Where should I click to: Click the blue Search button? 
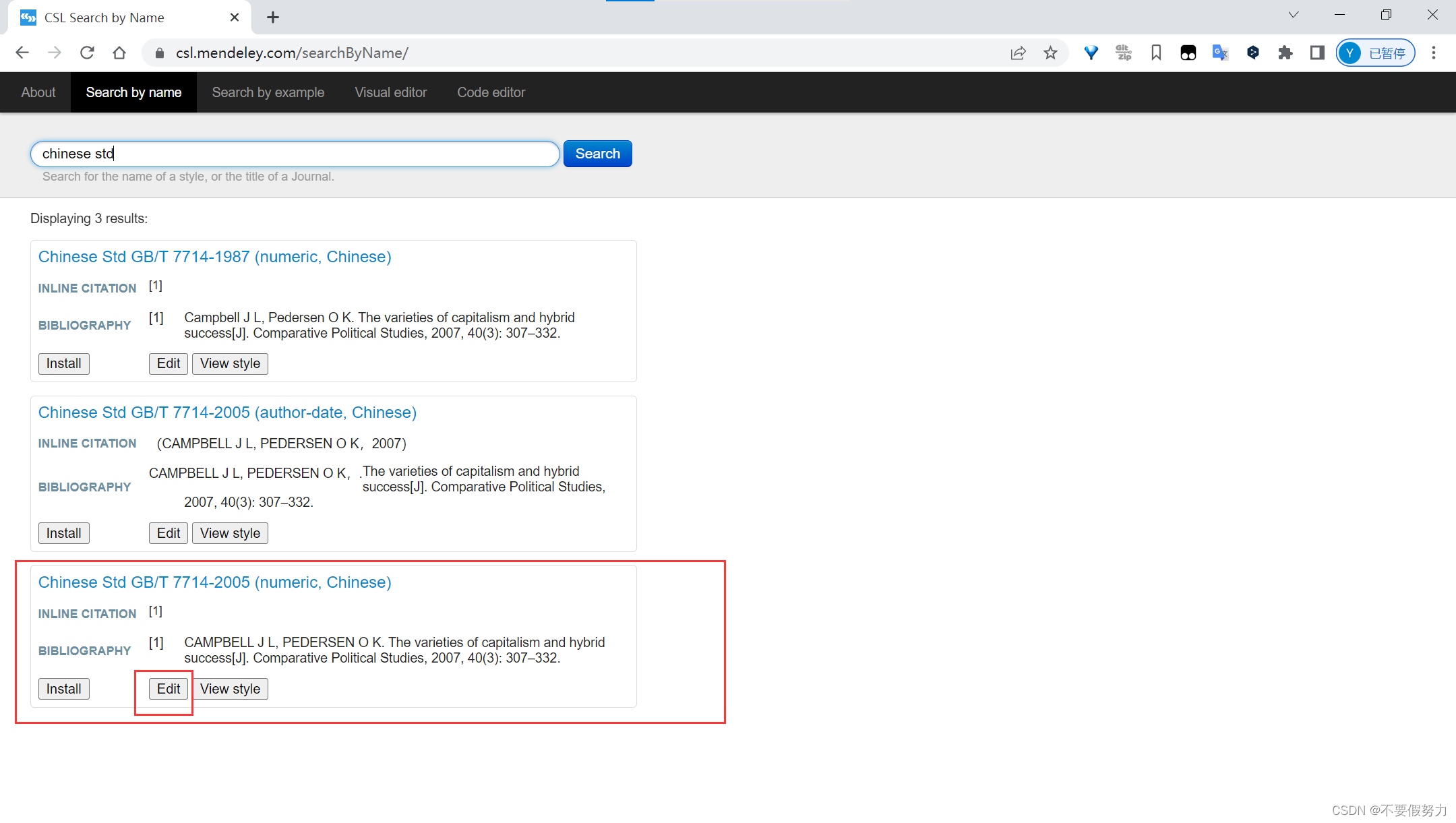(x=597, y=154)
